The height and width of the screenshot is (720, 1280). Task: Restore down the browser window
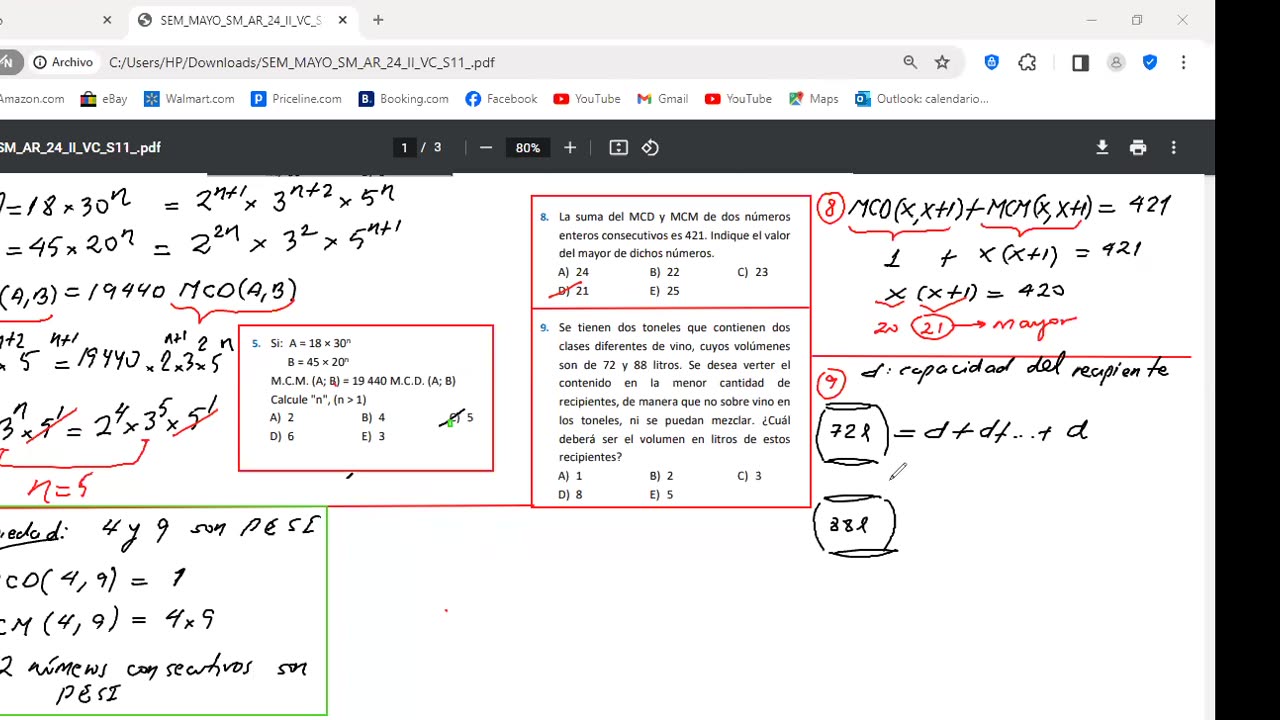click(x=1137, y=20)
